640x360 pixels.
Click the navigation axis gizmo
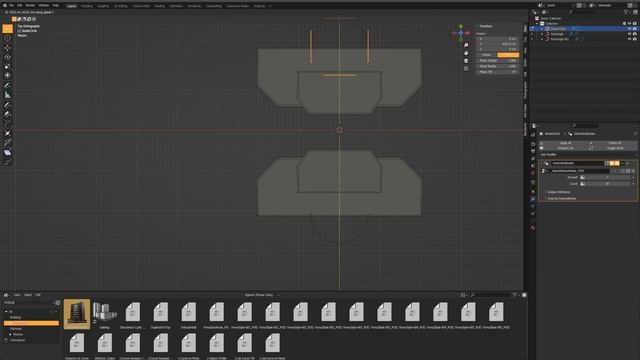click(461, 33)
